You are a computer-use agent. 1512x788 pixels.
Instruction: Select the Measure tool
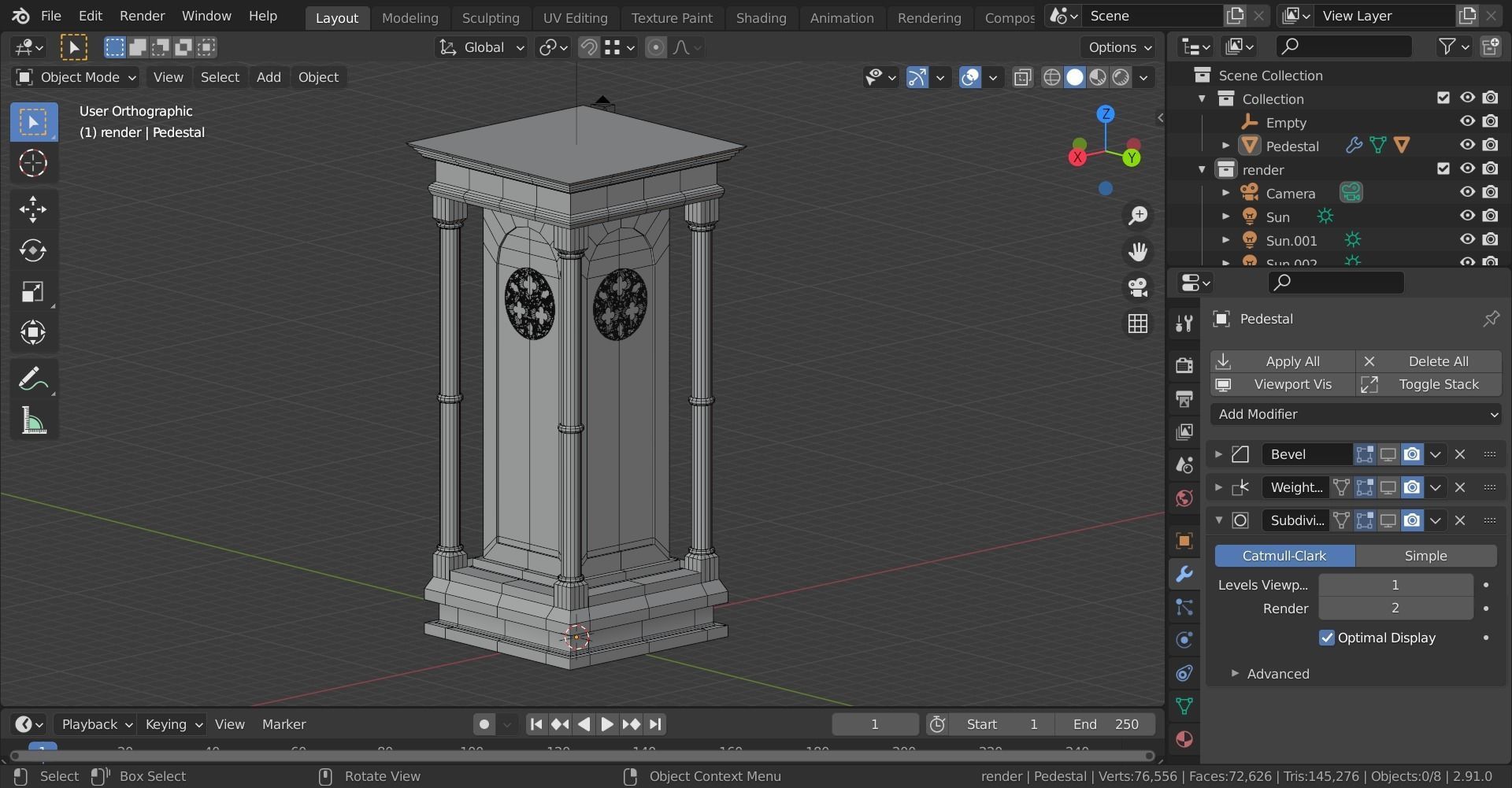point(33,421)
